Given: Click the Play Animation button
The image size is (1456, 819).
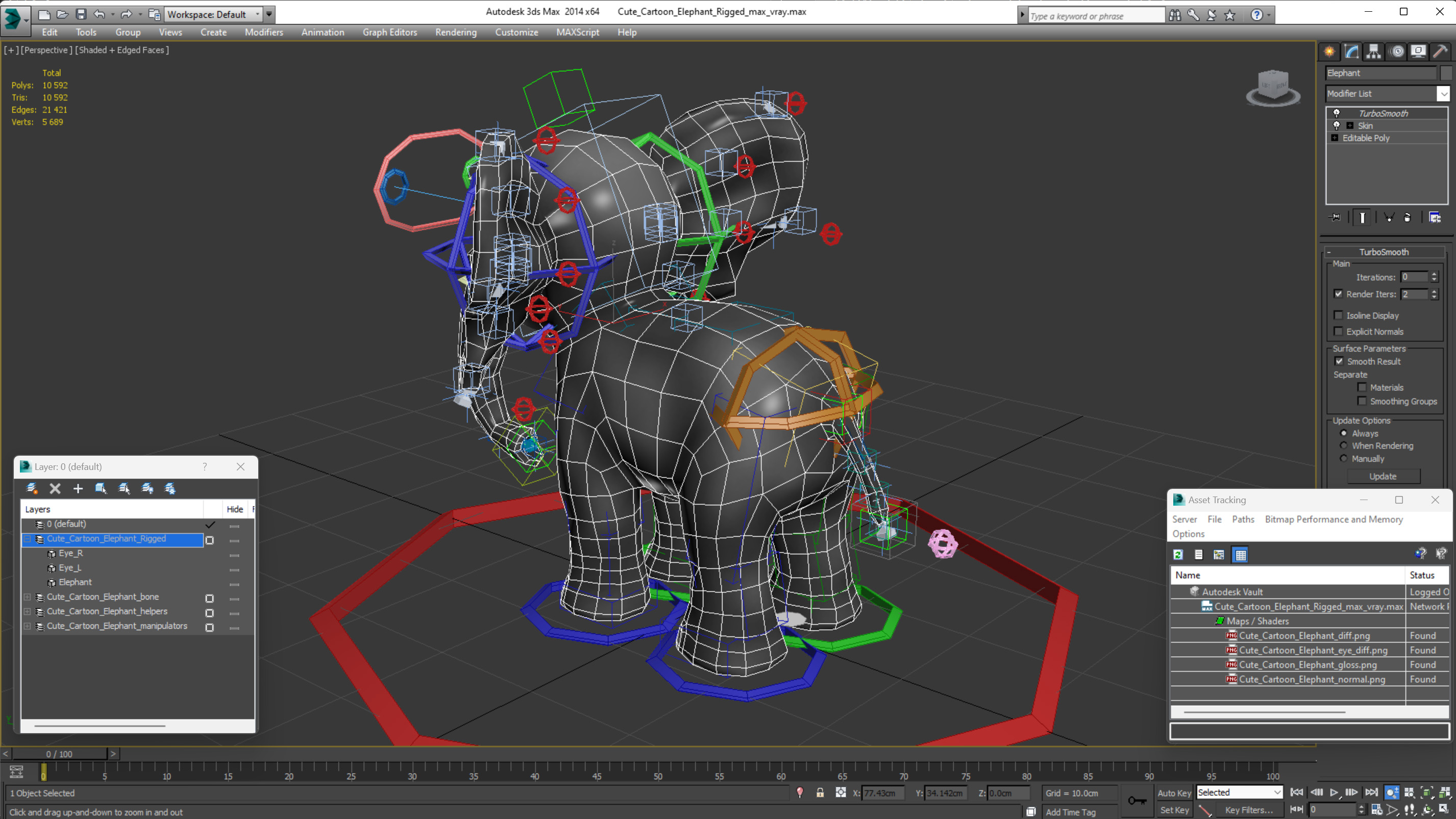Looking at the screenshot, I should tap(1334, 792).
